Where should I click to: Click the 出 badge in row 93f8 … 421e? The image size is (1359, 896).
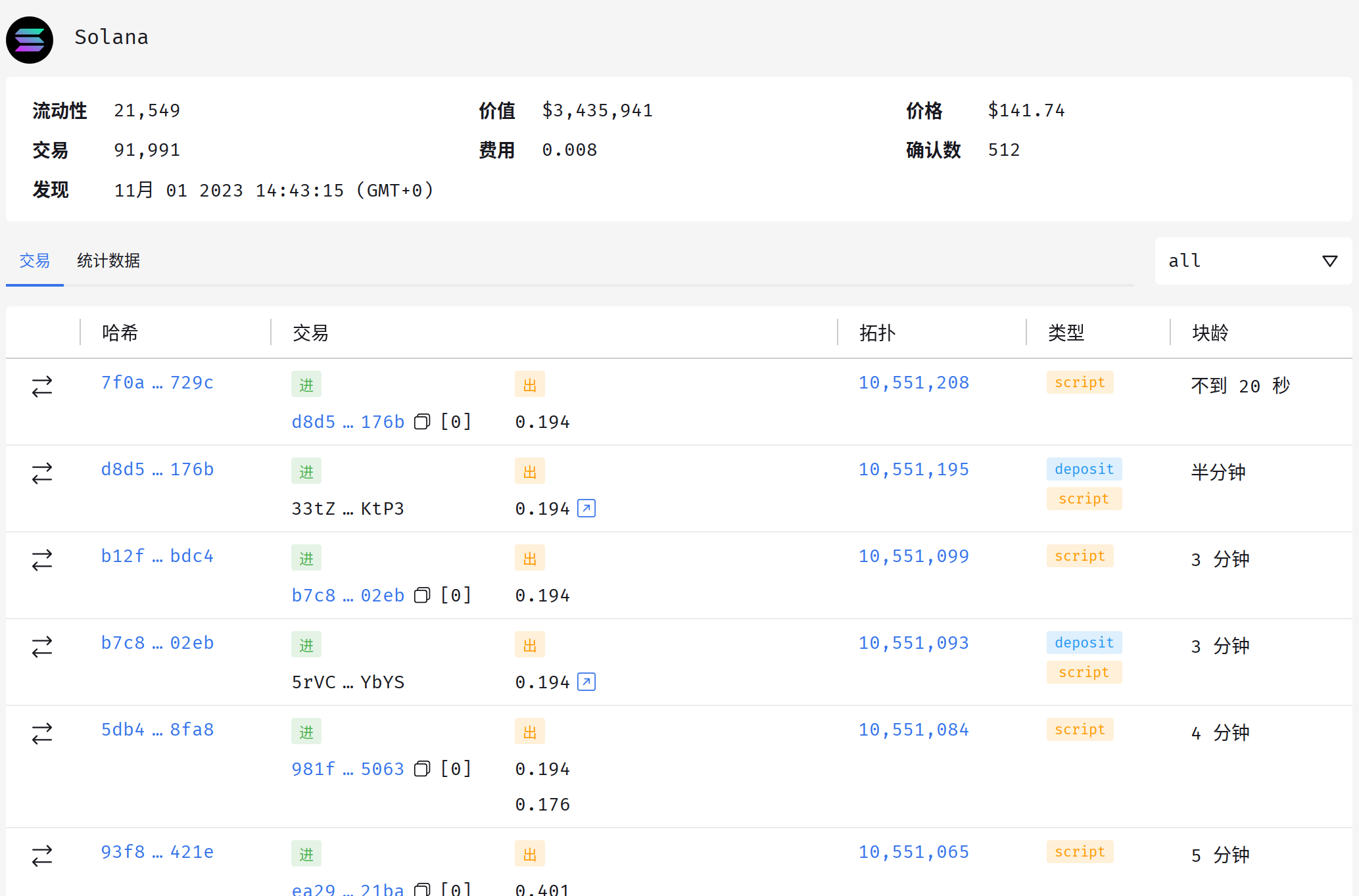pyautogui.click(x=530, y=854)
